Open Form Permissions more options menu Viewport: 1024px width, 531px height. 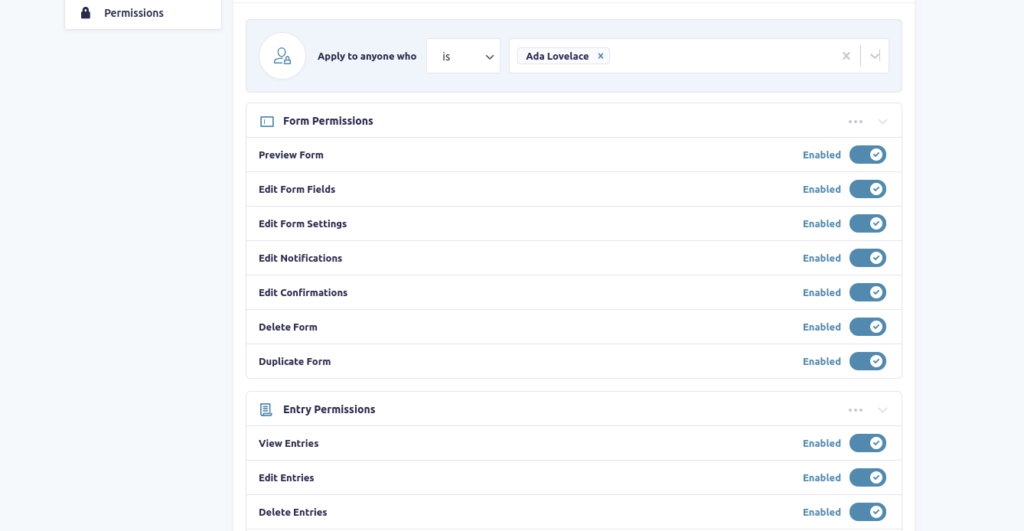[856, 121]
